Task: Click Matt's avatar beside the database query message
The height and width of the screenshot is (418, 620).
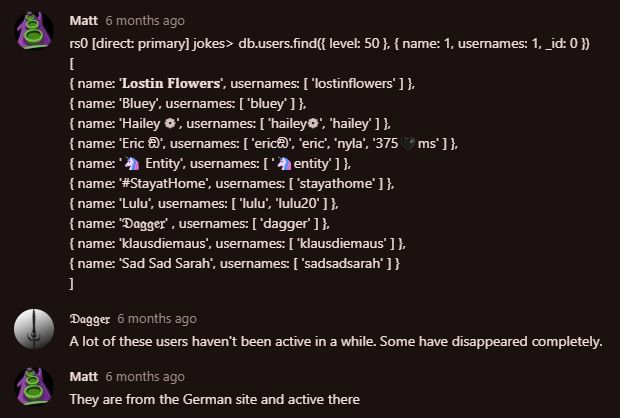Action: pos(34,32)
